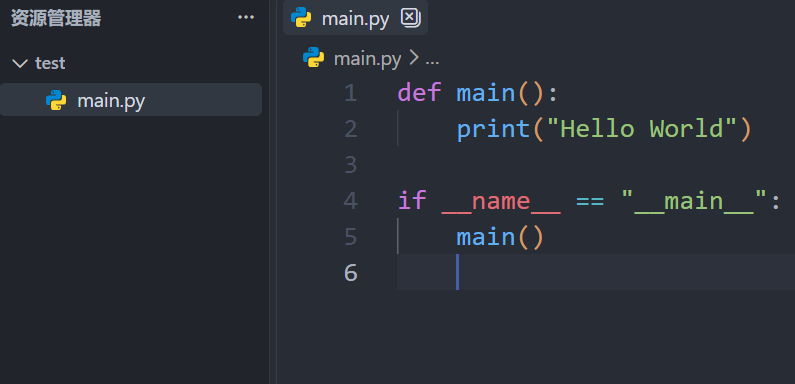Open the breadcrumb ellipsis symbol list
This screenshot has height=384, width=795.
coord(432,59)
